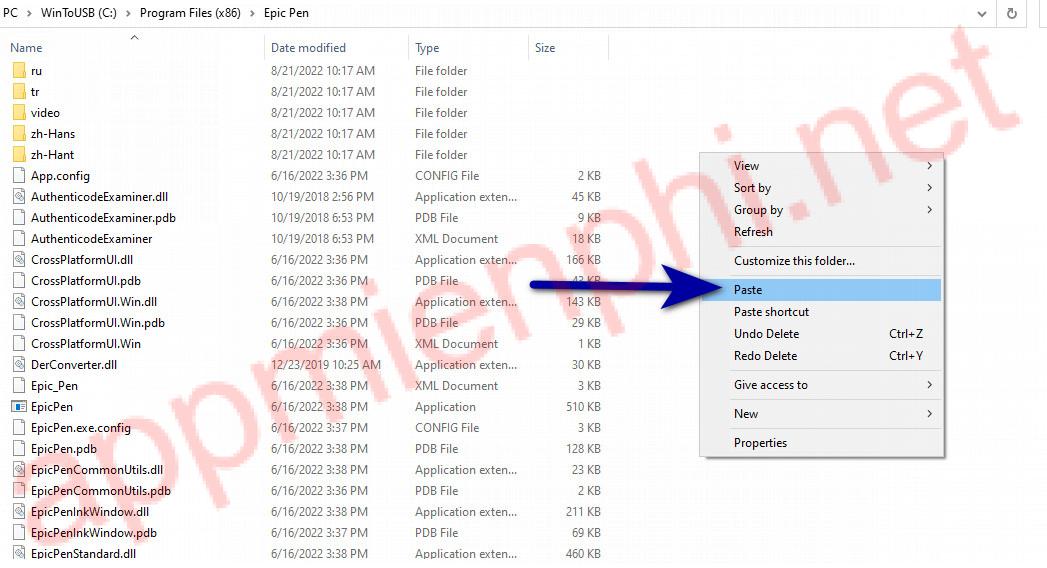This screenshot has width=1047, height=568.
Task: Select the zh-Hant folder icon
Action: click(x=19, y=155)
